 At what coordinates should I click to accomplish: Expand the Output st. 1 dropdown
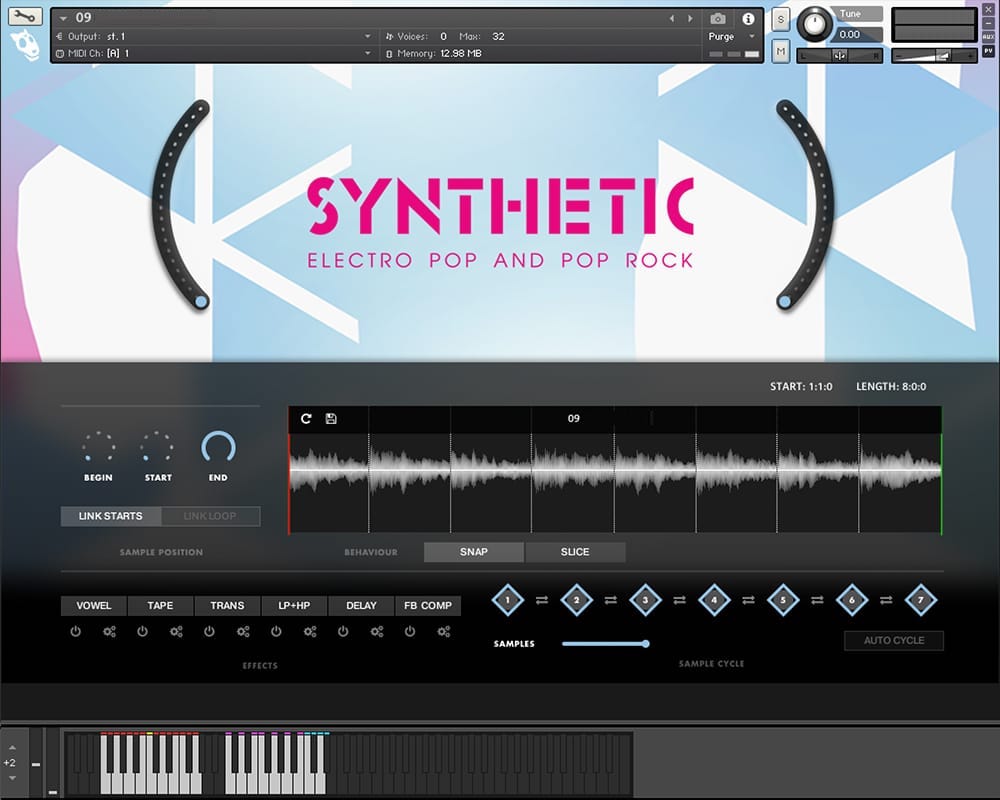tap(367, 36)
